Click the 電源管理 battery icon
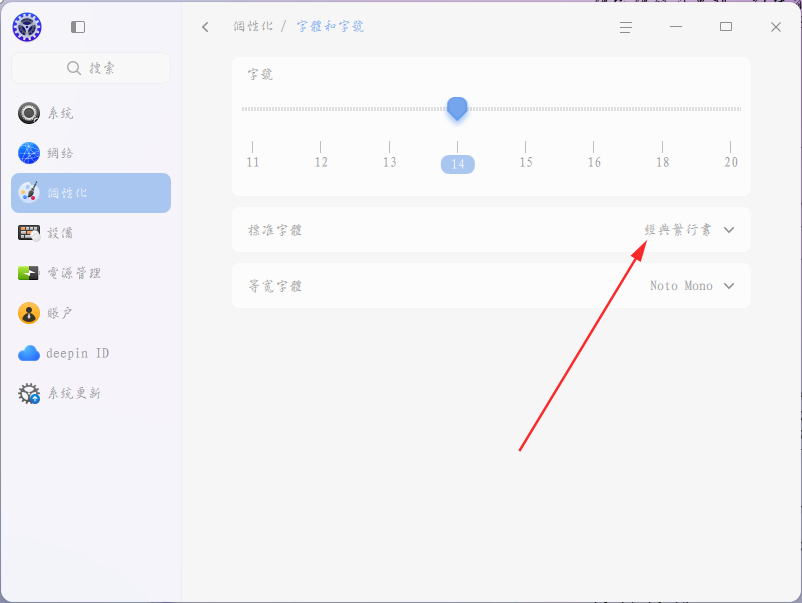The image size is (802, 603). 29,273
